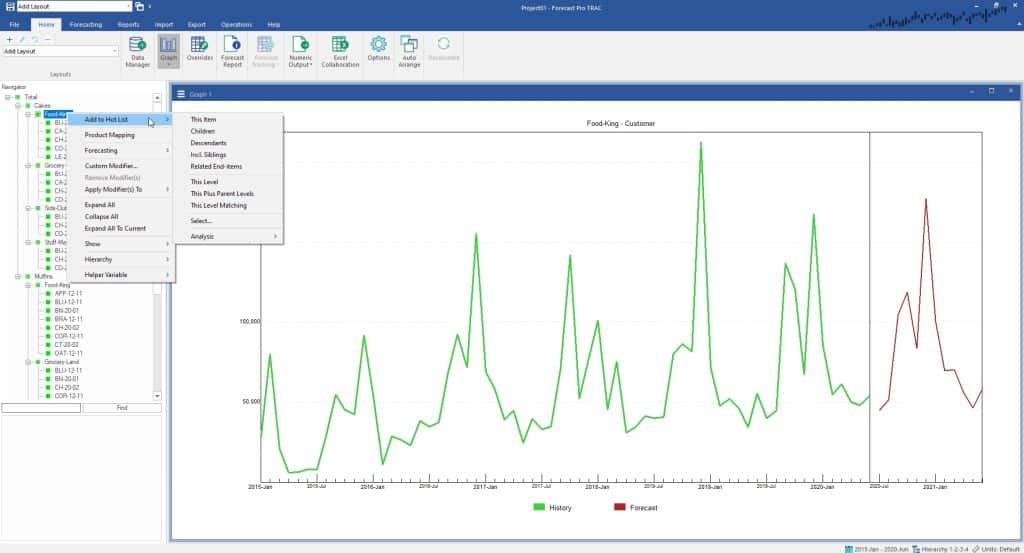Click the add layout plus icon
Viewport: 1024px width, 553px height.
(x=9, y=39)
